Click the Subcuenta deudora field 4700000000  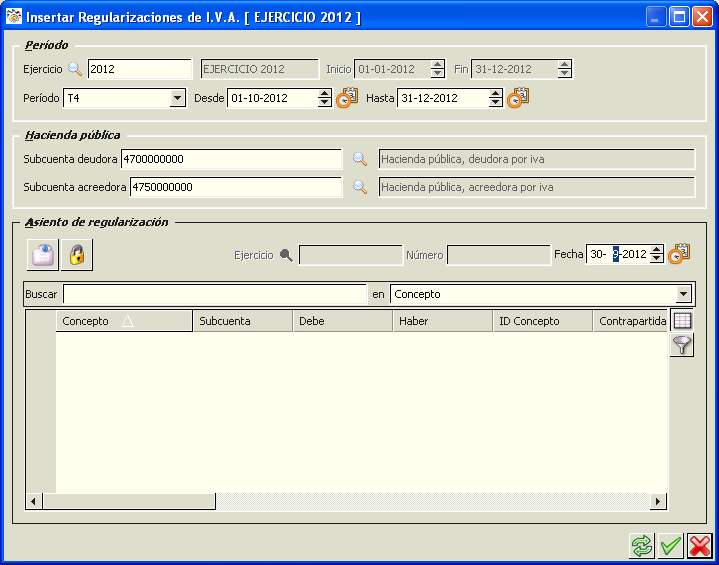pyautogui.click(x=232, y=159)
